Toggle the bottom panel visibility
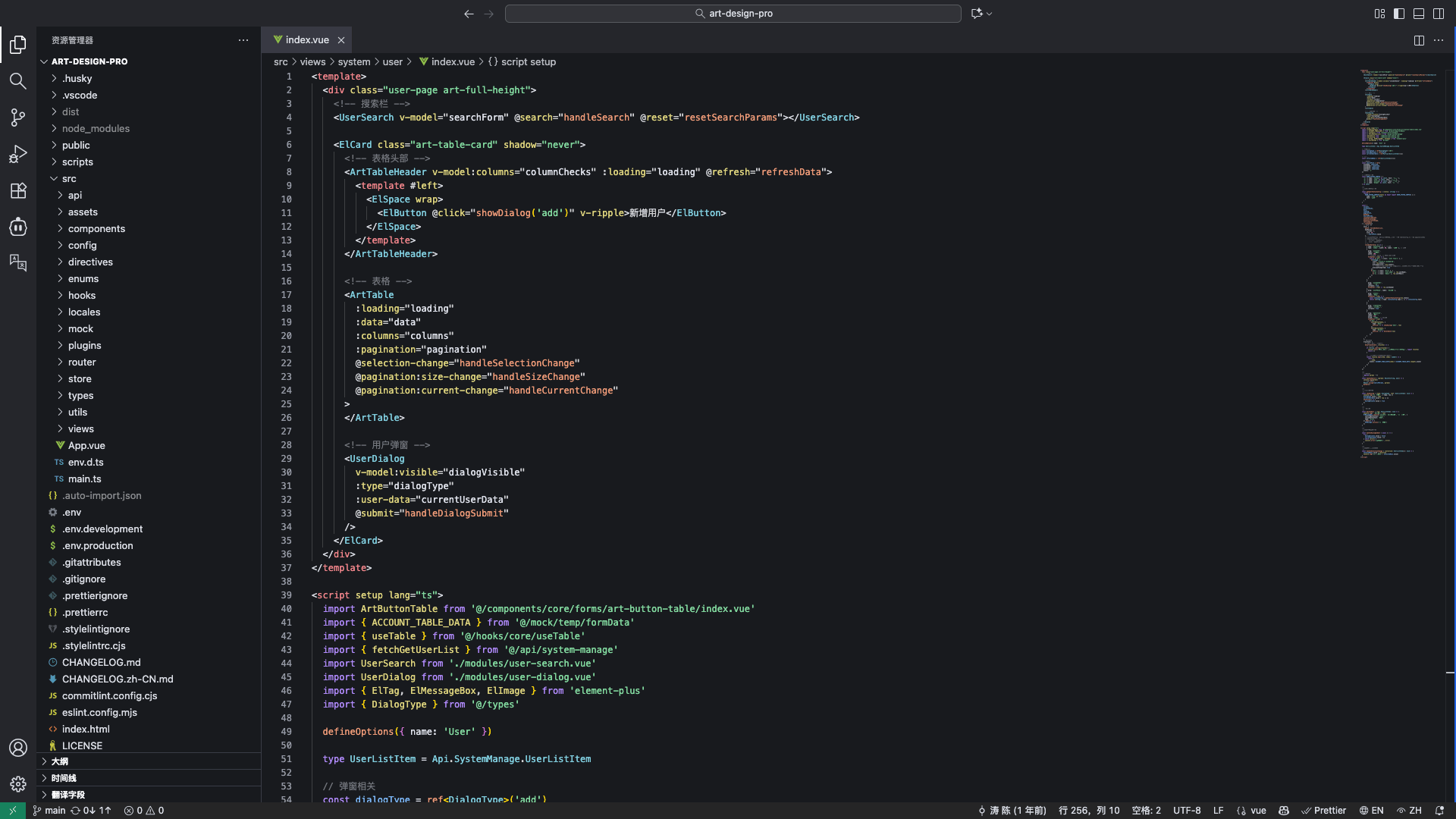1456x819 pixels. 1419,14
